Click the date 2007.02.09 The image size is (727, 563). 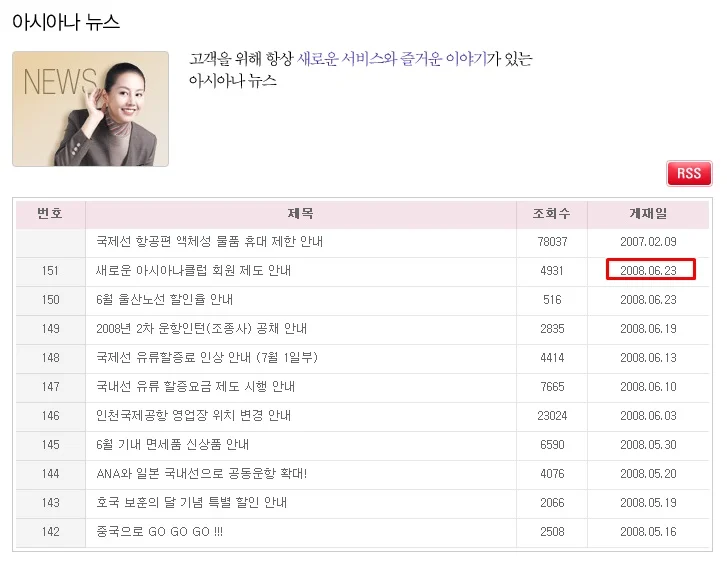pyautogui.click(x=648, y=242)
